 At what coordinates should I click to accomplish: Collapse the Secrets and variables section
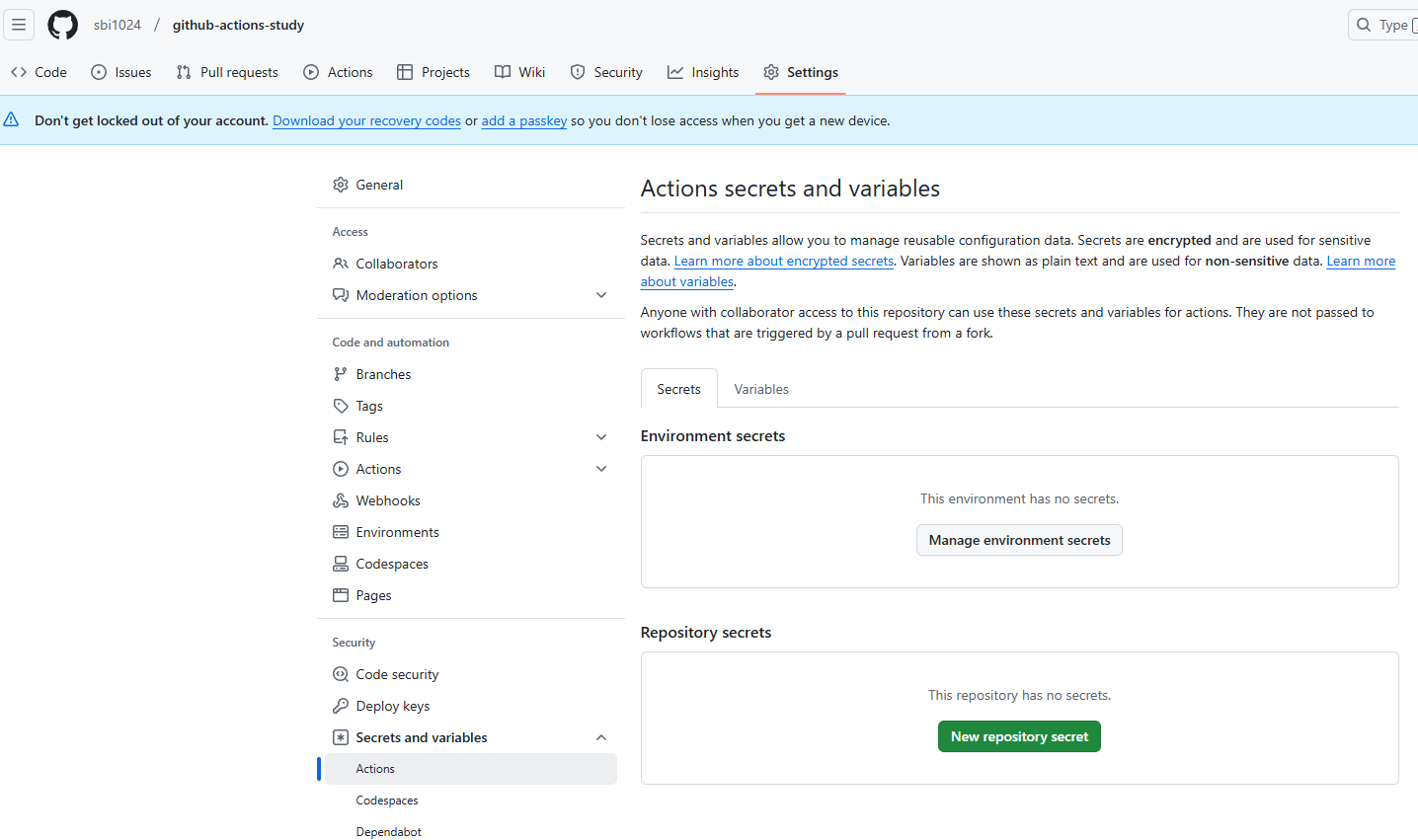point(601,737)
